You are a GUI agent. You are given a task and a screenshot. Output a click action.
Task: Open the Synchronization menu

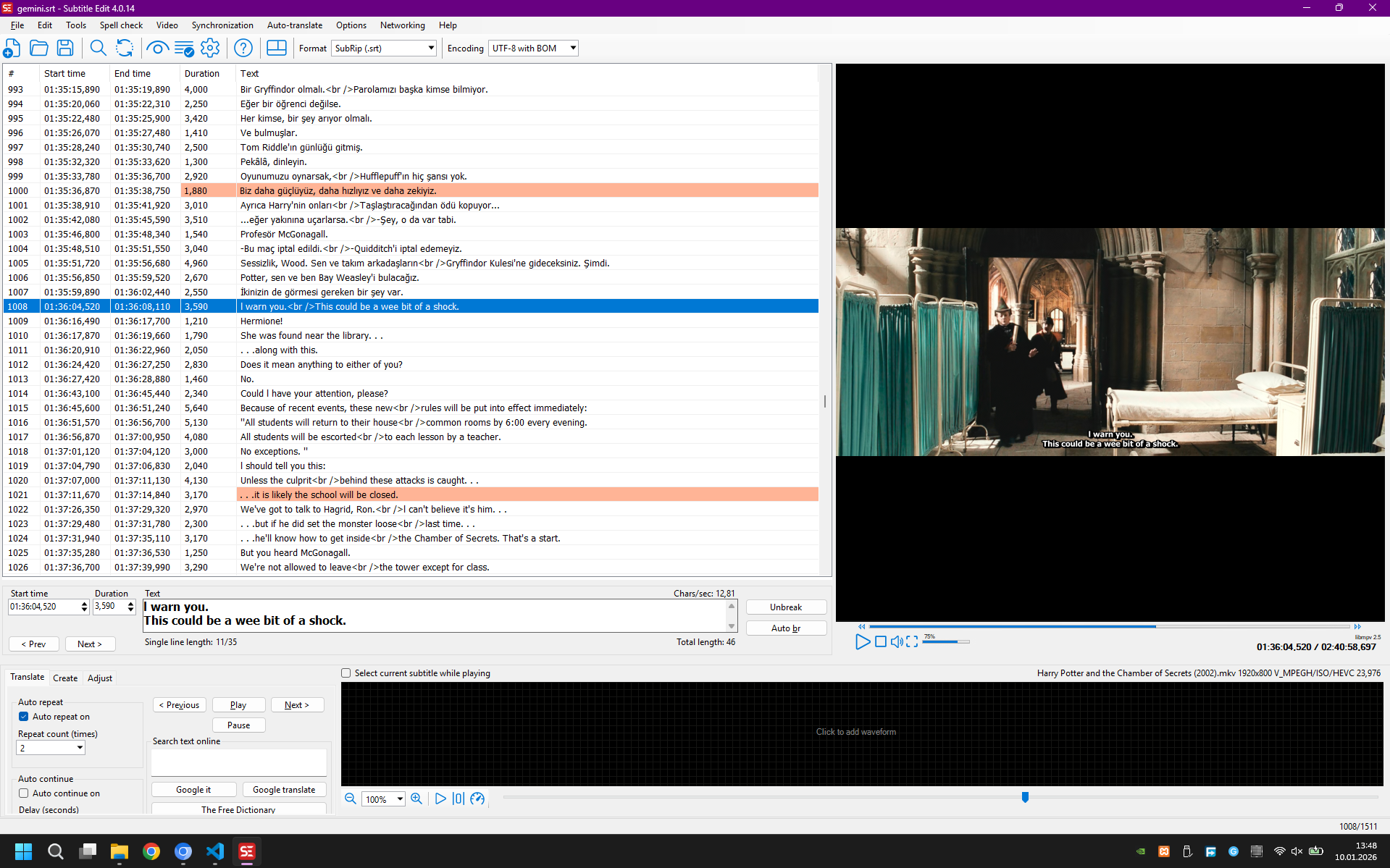(x=222, y=25)
